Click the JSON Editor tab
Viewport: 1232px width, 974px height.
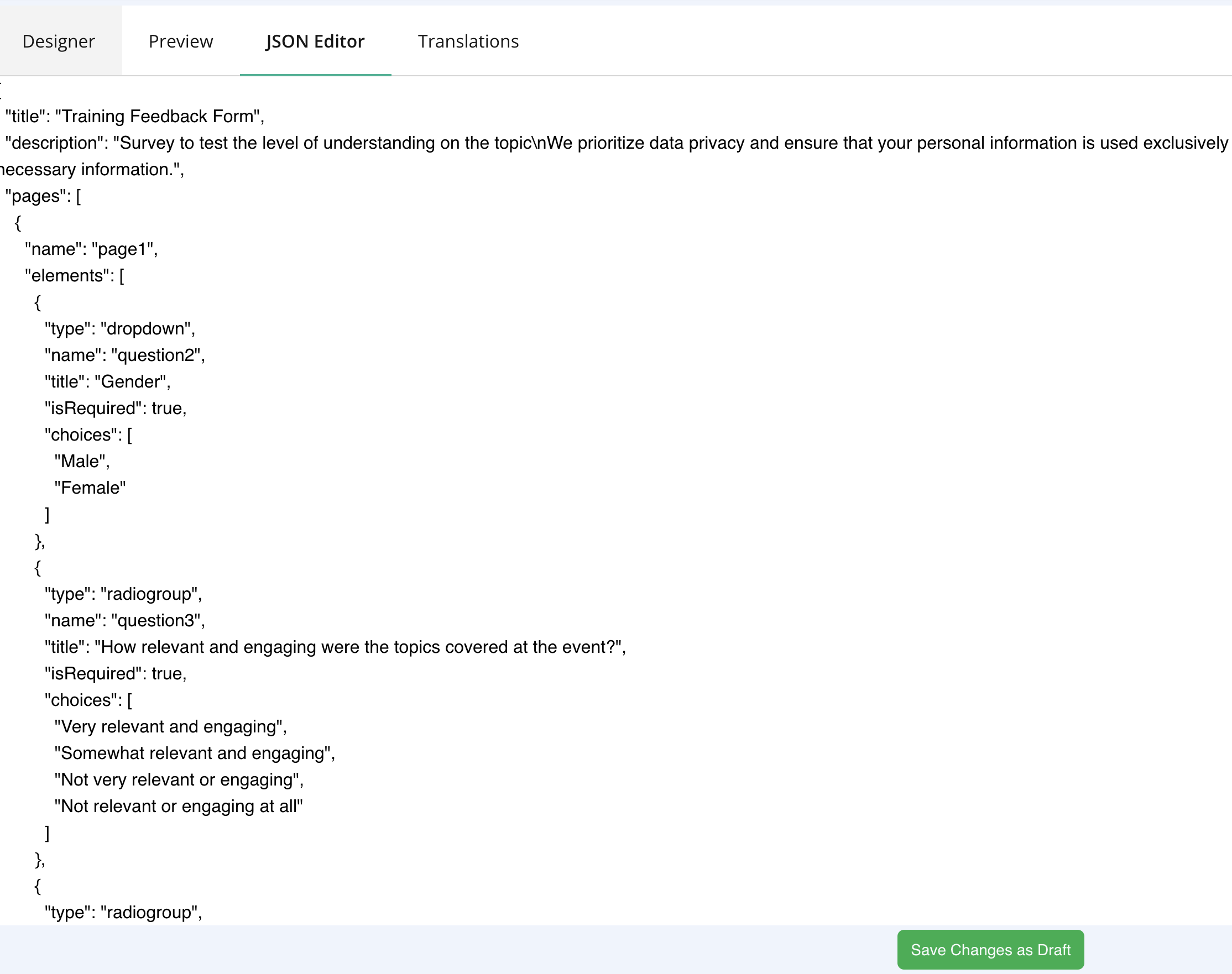(x=315, y=41)
